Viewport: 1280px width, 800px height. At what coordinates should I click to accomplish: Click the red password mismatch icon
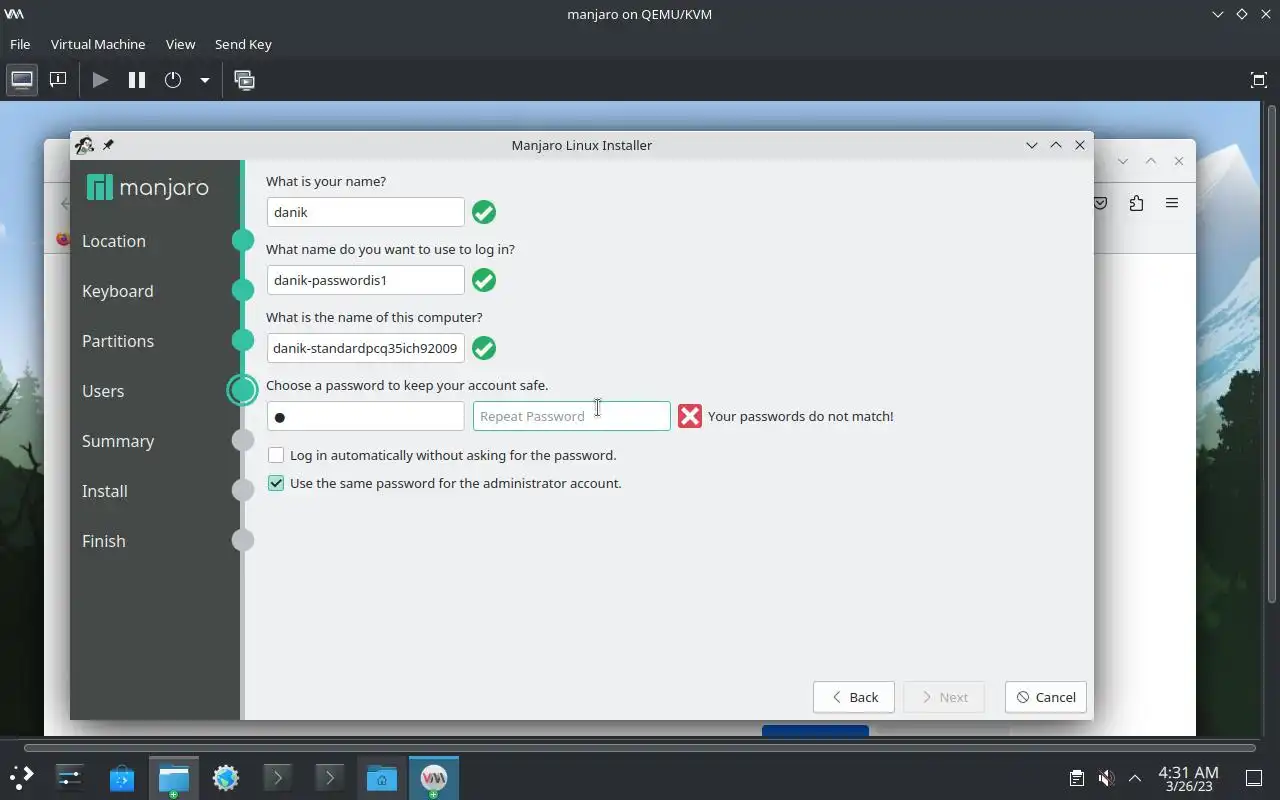tap(690, 416)
